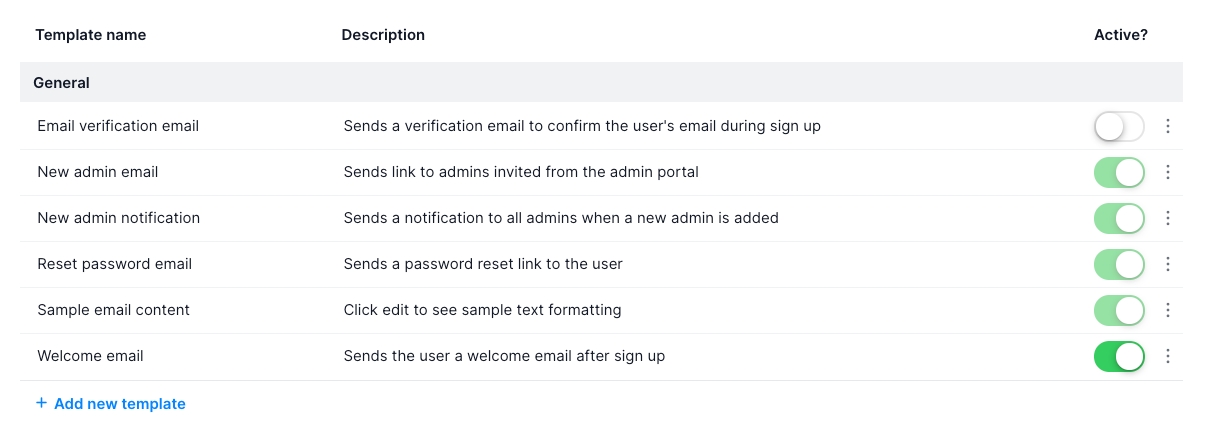Click kebab menu for New admin notification
1208x429 pixels.
[x=1168, y=219]
